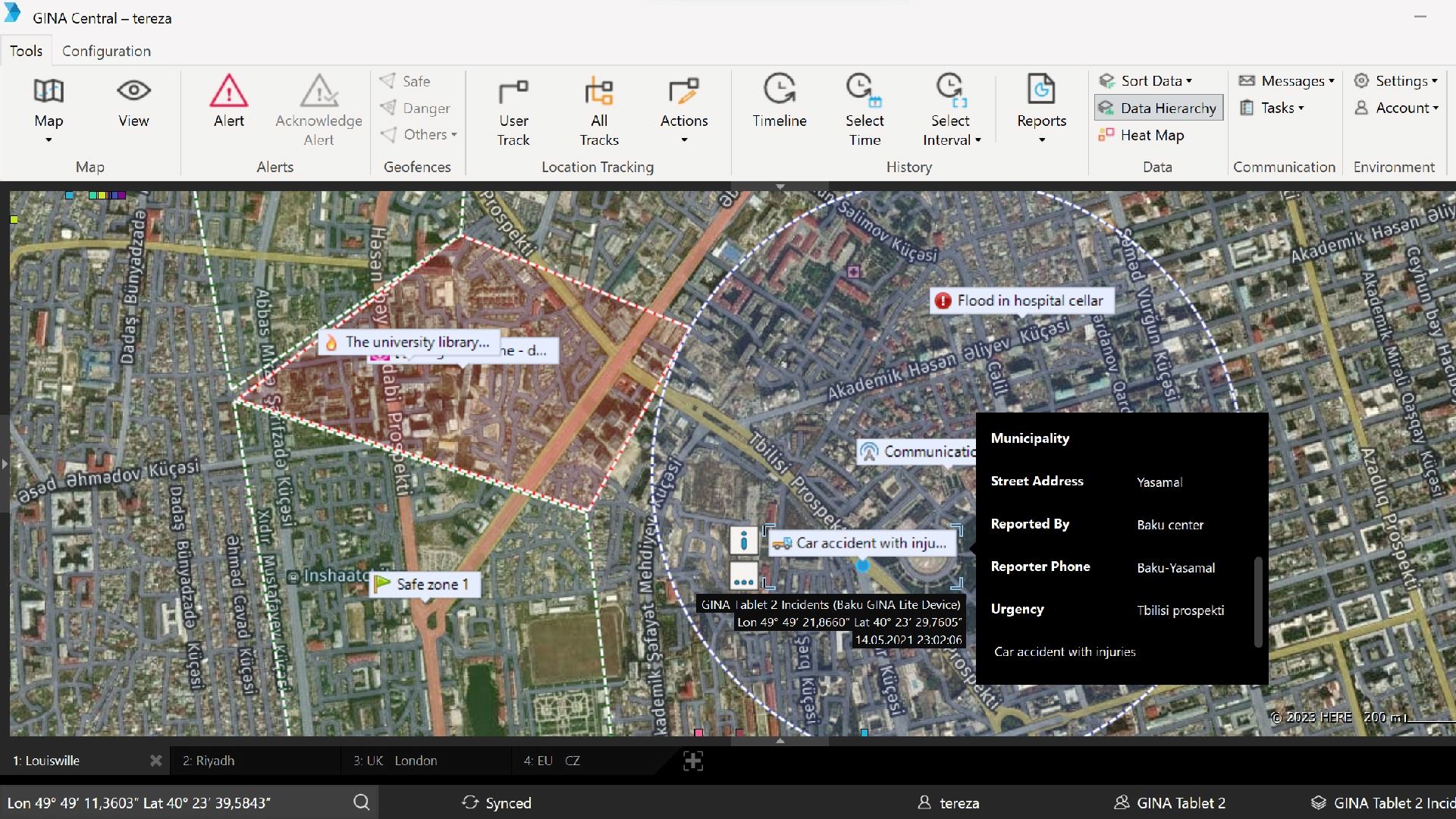1456x819 pixels.
Task: Expand the left side panel handle
Action: point(5,463)
